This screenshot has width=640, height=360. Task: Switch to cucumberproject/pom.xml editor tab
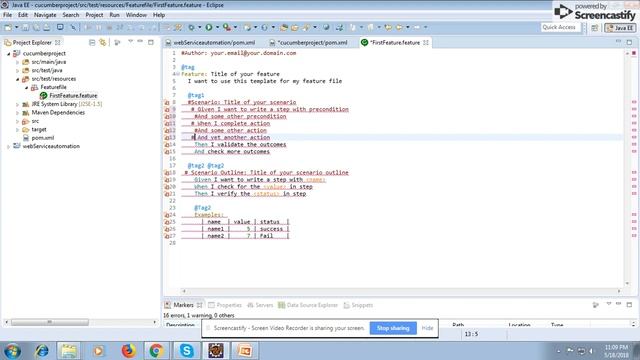point(308,42)
